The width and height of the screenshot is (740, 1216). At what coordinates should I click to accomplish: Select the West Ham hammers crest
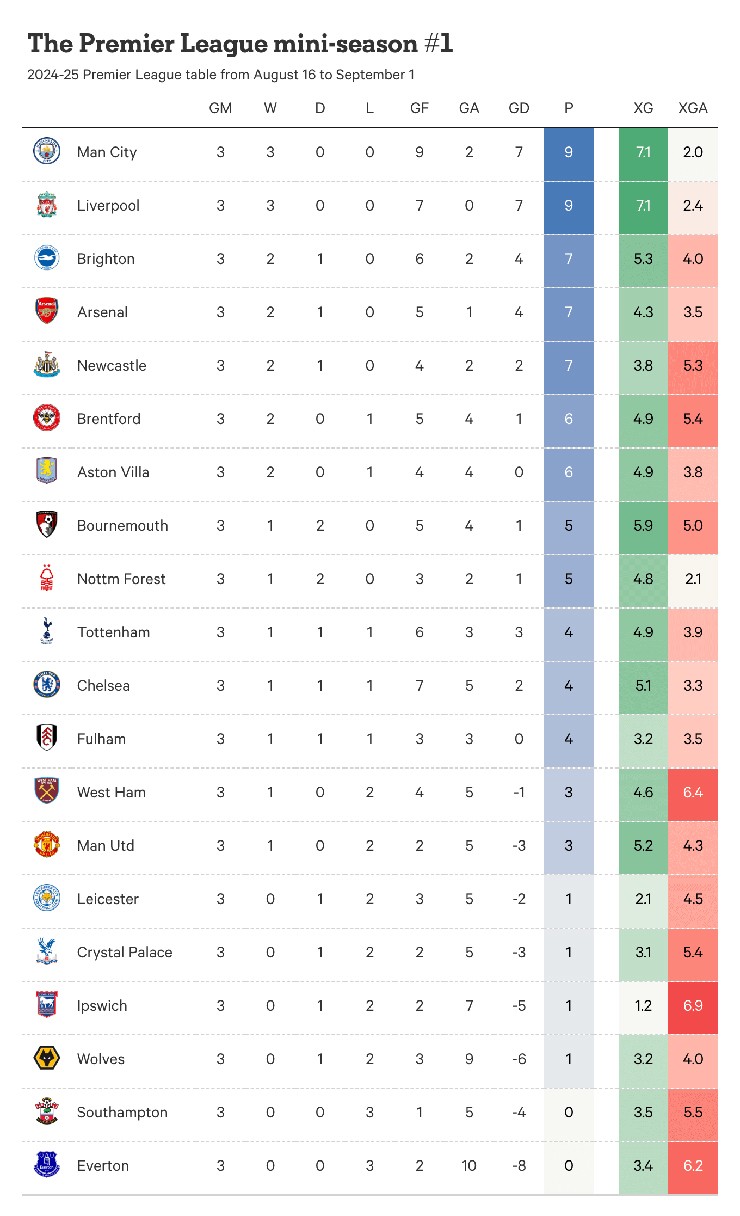tap(46, 792)
